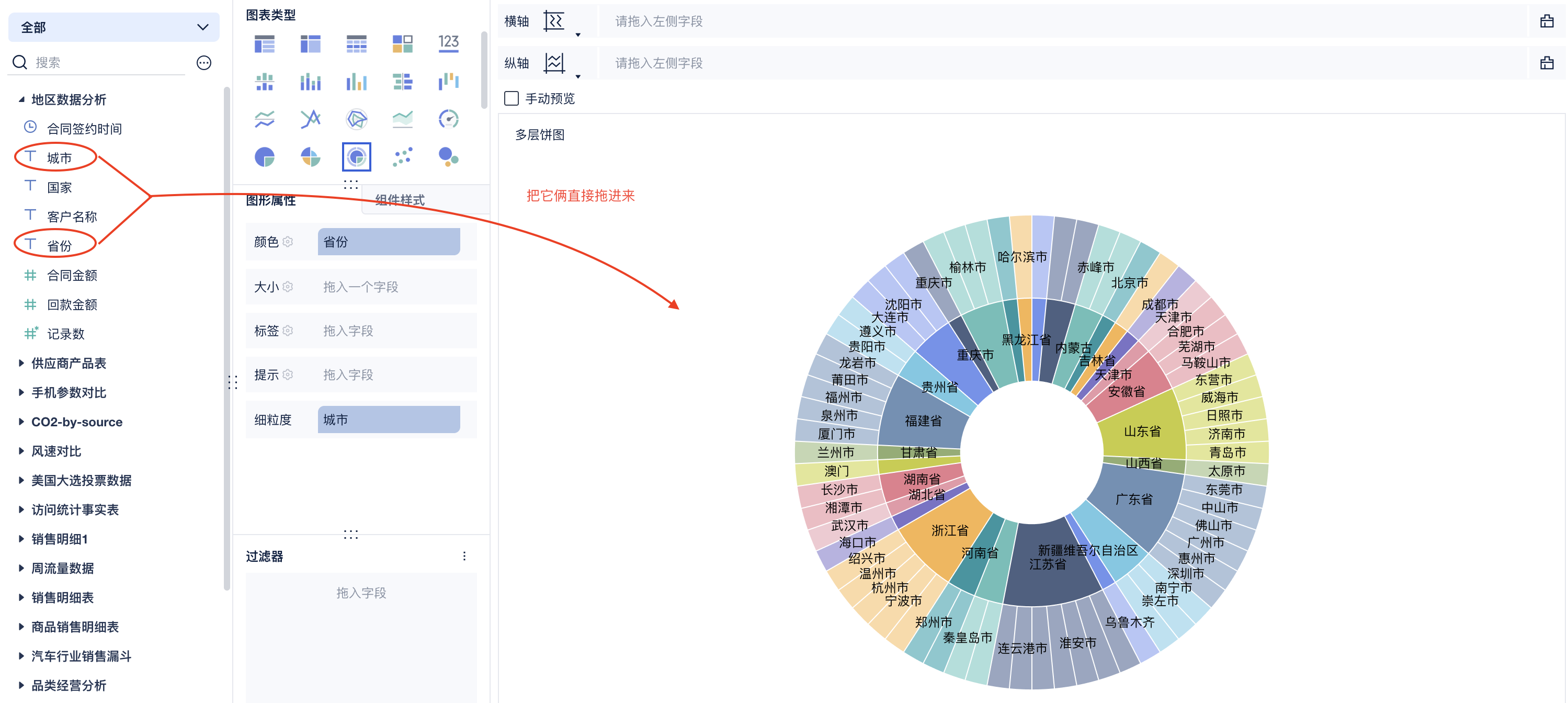The height and width of the screenshot is (703, 1568).
Task: Choose the scatter plot chart type
Action: point(402,157)
